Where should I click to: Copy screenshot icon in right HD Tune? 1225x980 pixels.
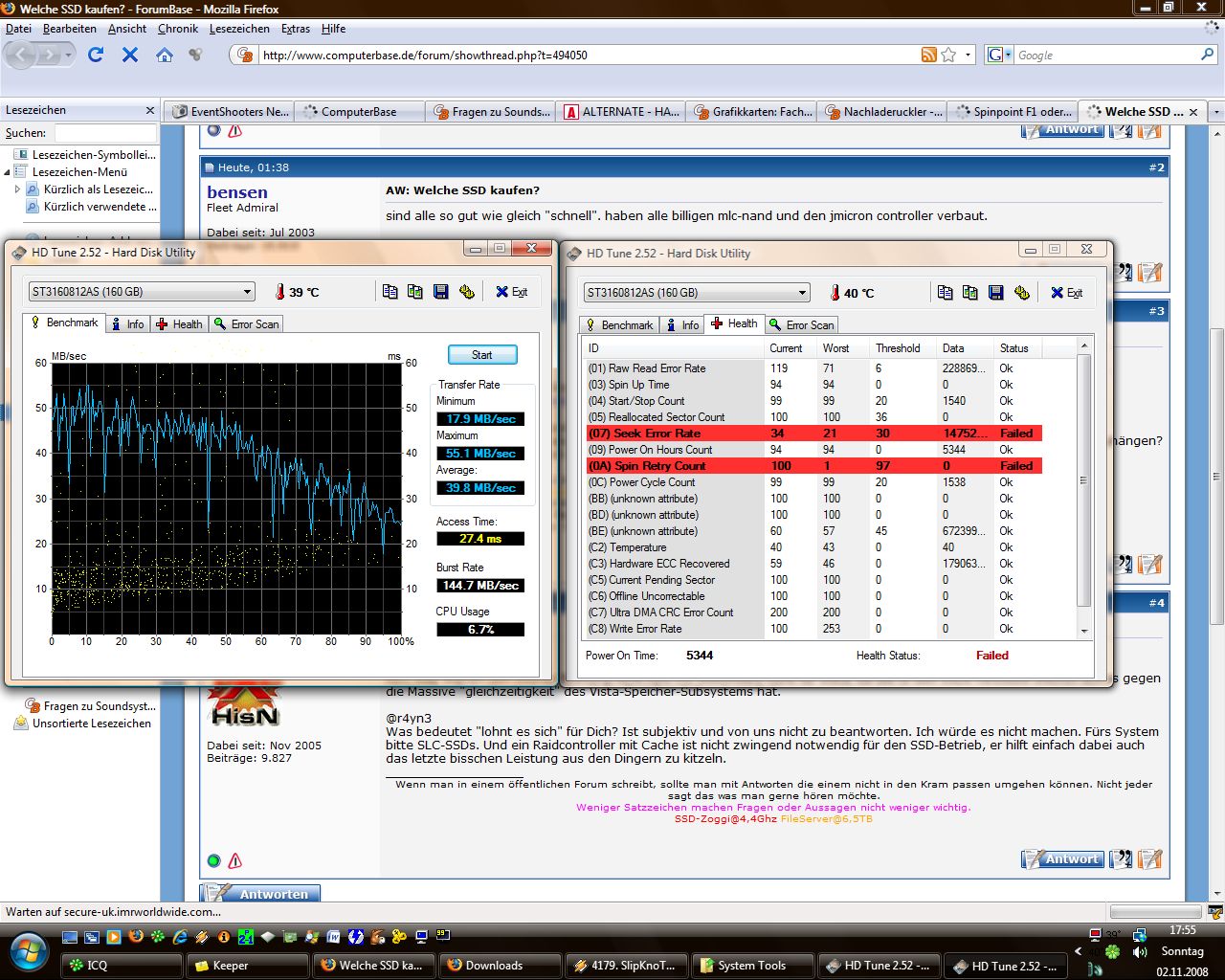click(969, 293)
